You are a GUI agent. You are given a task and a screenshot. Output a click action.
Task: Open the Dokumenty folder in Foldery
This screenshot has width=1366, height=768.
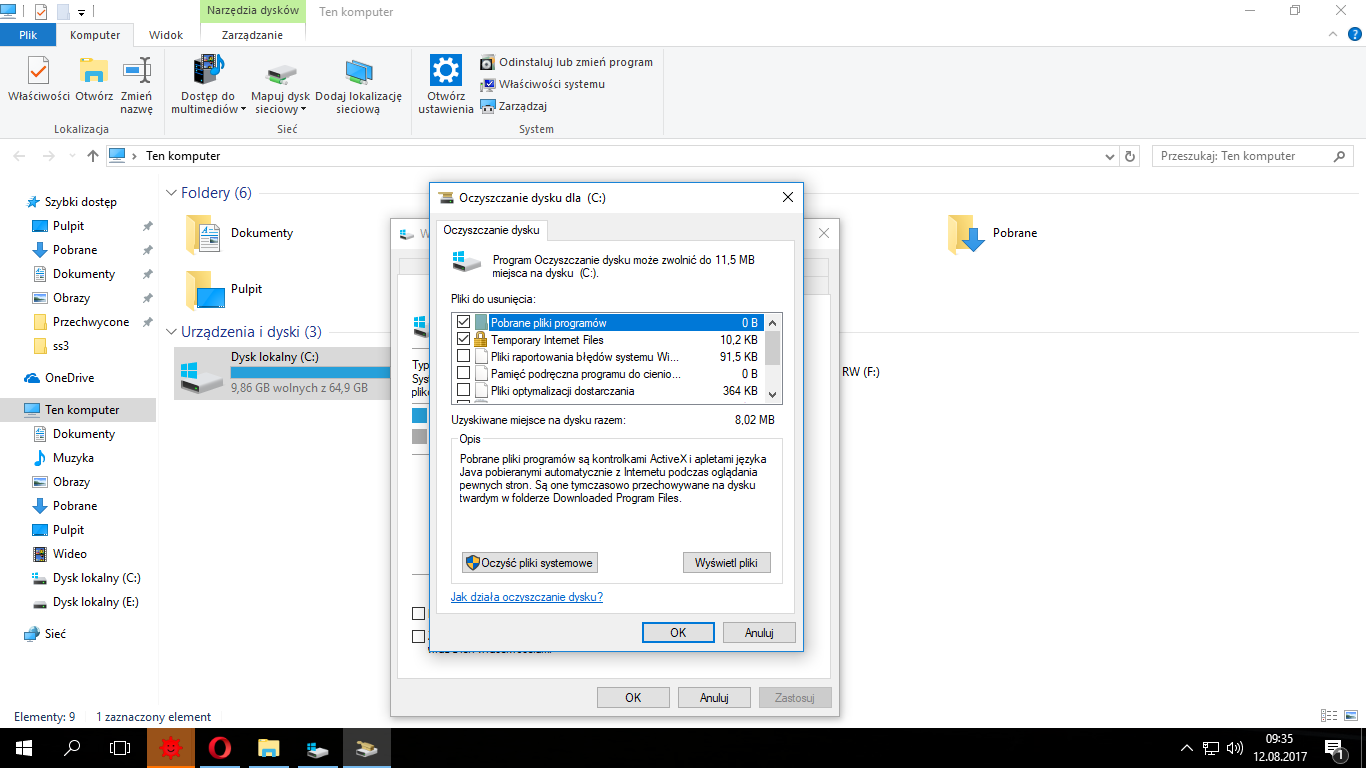pyautogui.click(x=240, y=233)
